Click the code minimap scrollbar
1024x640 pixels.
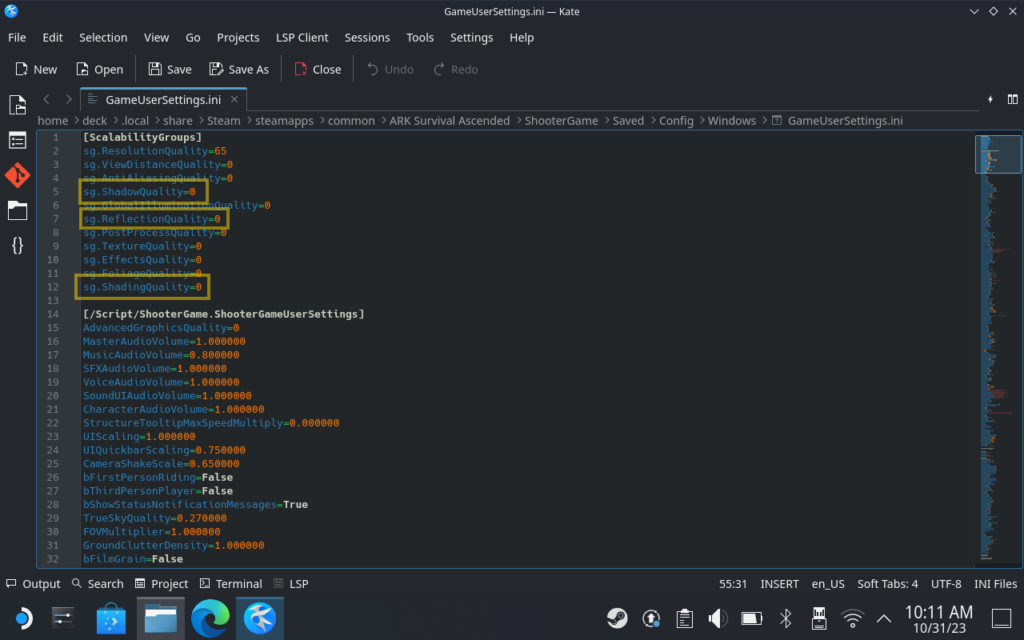click(998, 349)
